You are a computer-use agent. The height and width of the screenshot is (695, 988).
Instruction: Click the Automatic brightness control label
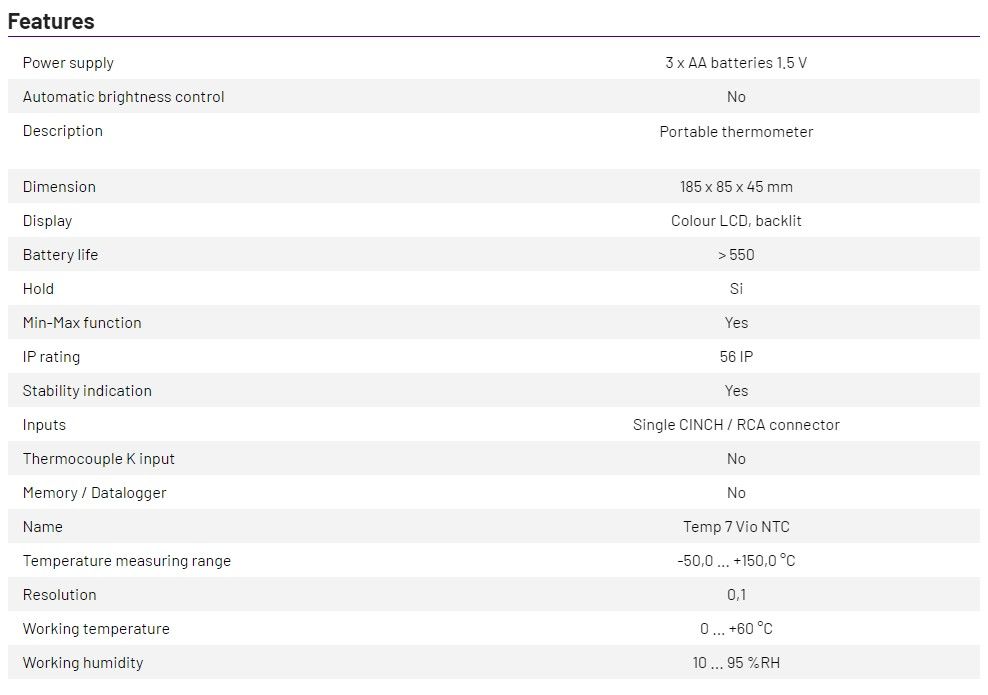123,97
